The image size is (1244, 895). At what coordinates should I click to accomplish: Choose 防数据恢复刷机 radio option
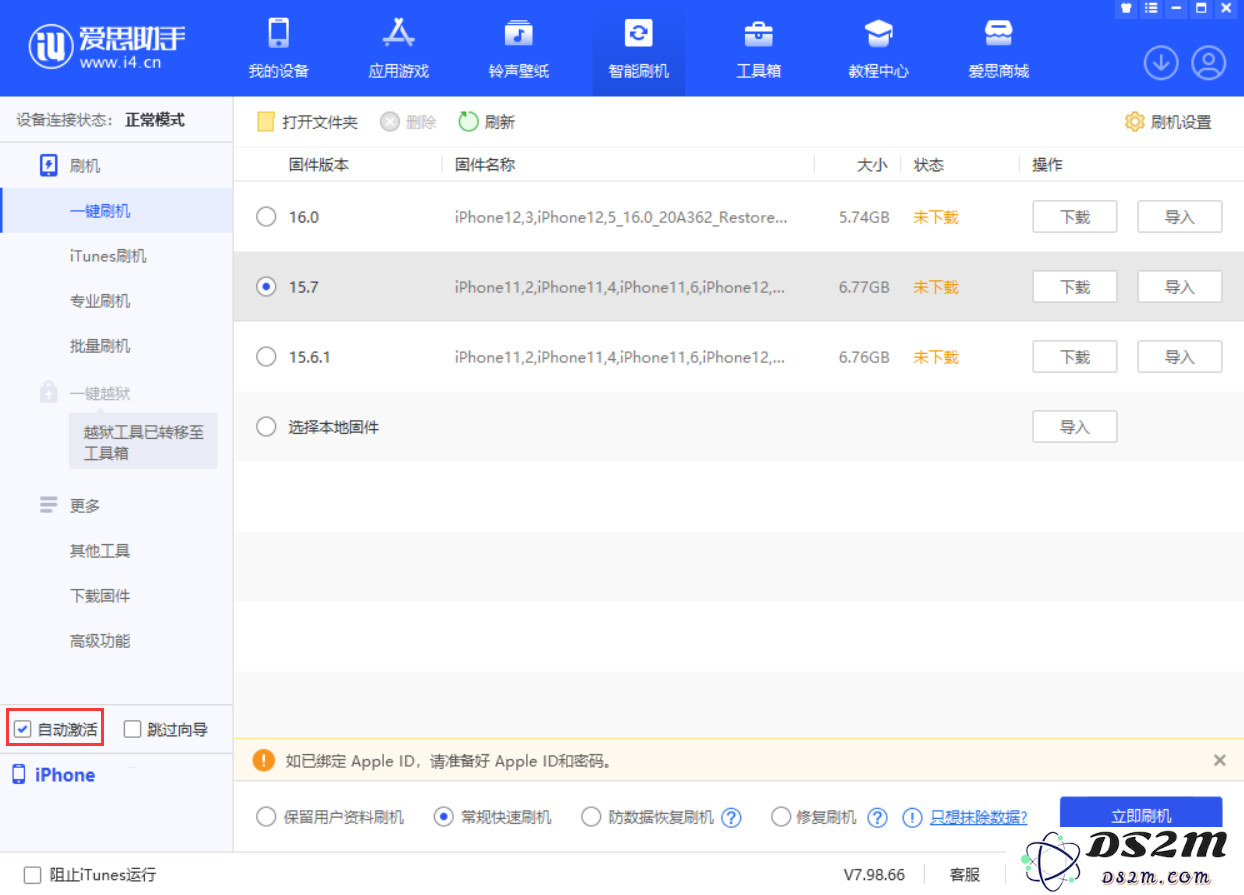591,817
